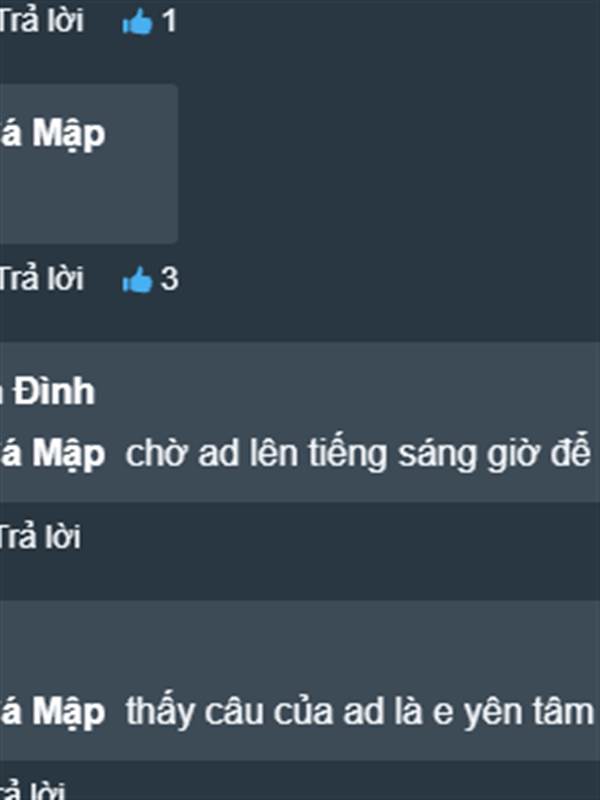
Task: Click the thumbs-up icon showing 3 likes
Action: pos(137,280)
